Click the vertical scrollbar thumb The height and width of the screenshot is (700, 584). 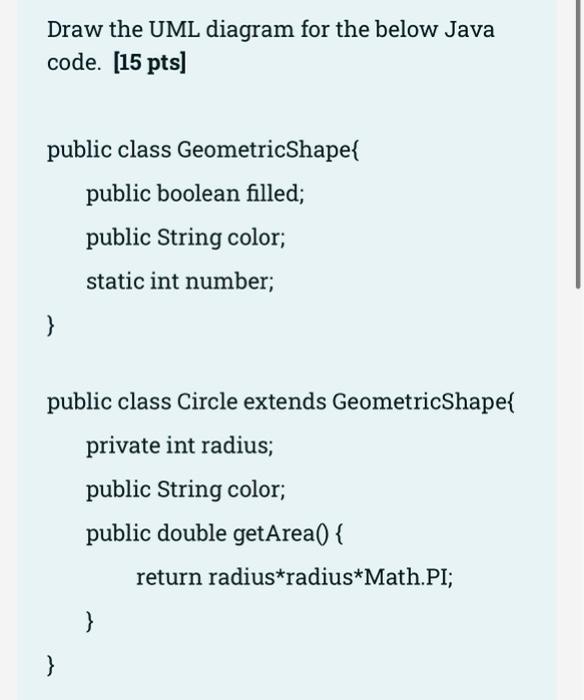579,144
